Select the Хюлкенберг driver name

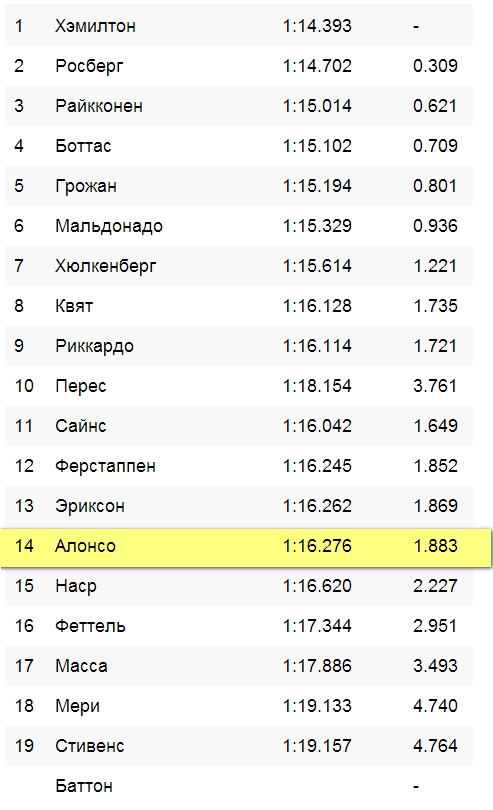pos(105,266)
